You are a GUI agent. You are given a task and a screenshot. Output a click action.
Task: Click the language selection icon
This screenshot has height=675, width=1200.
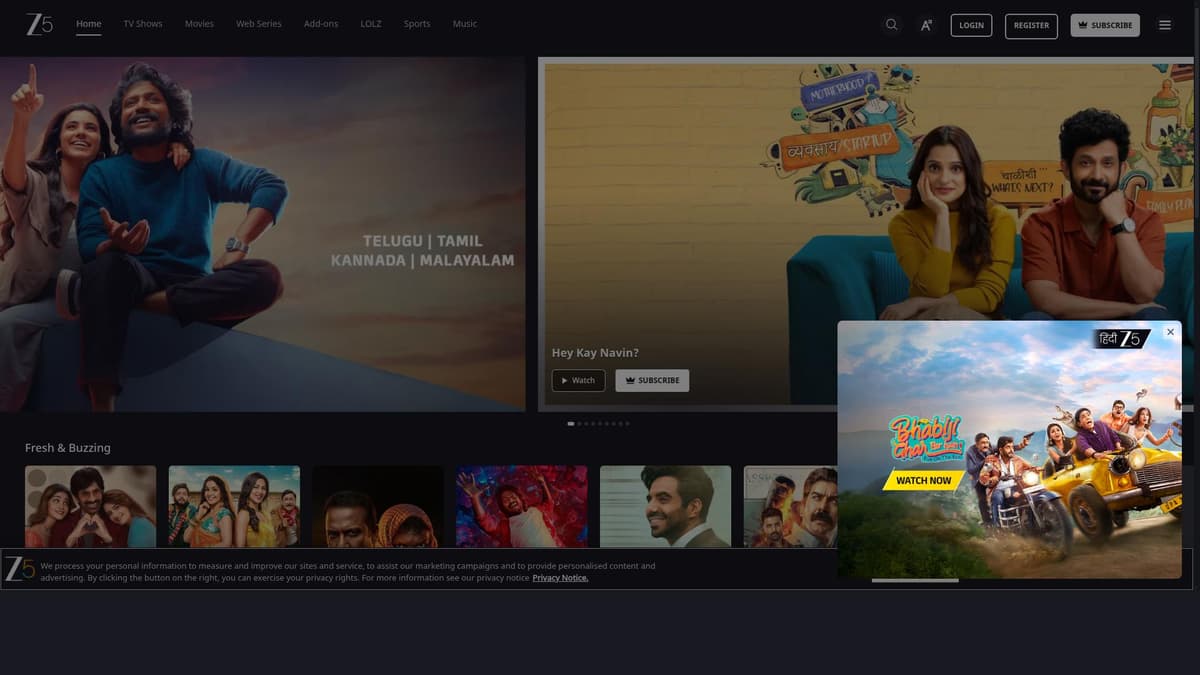click(x=926, y=25)
